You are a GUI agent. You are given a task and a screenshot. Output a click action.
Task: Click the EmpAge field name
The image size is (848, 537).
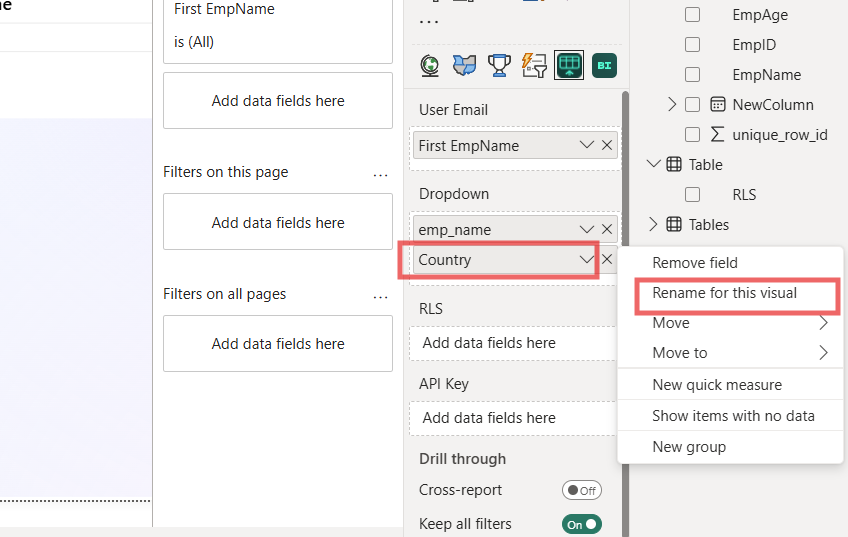(x=760, y=15)
